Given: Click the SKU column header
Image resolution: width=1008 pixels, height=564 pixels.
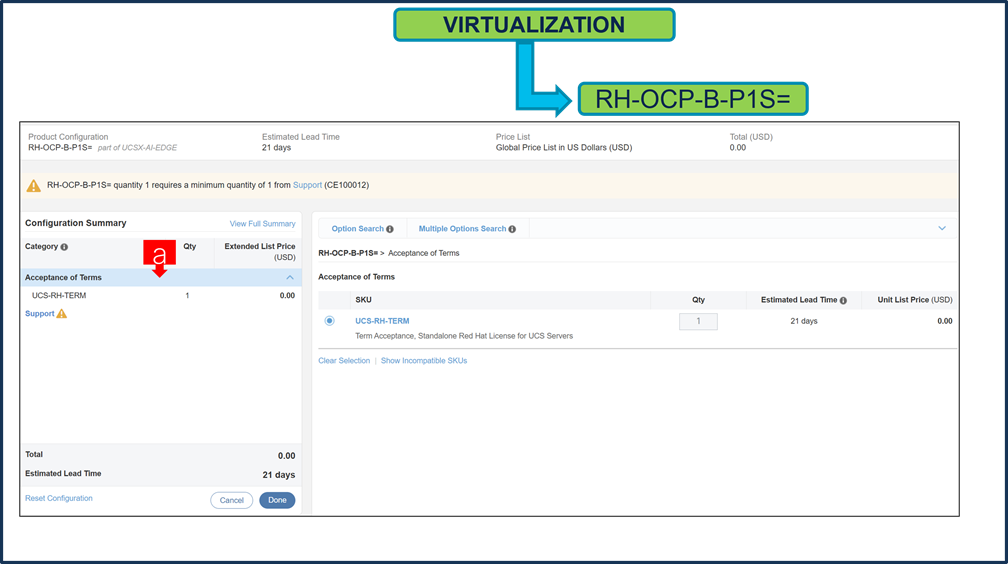Looking at the screenshot, I should (363, 300).
